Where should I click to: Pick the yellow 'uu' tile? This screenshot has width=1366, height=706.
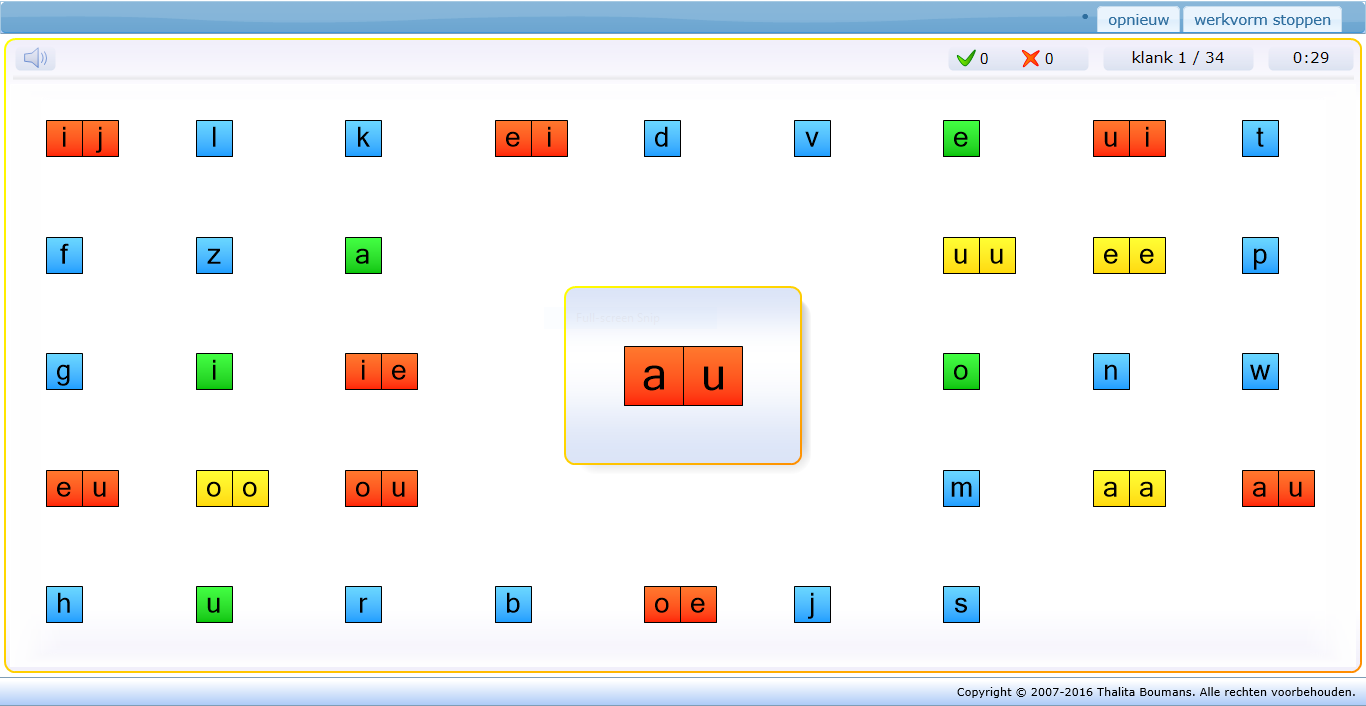979,256
